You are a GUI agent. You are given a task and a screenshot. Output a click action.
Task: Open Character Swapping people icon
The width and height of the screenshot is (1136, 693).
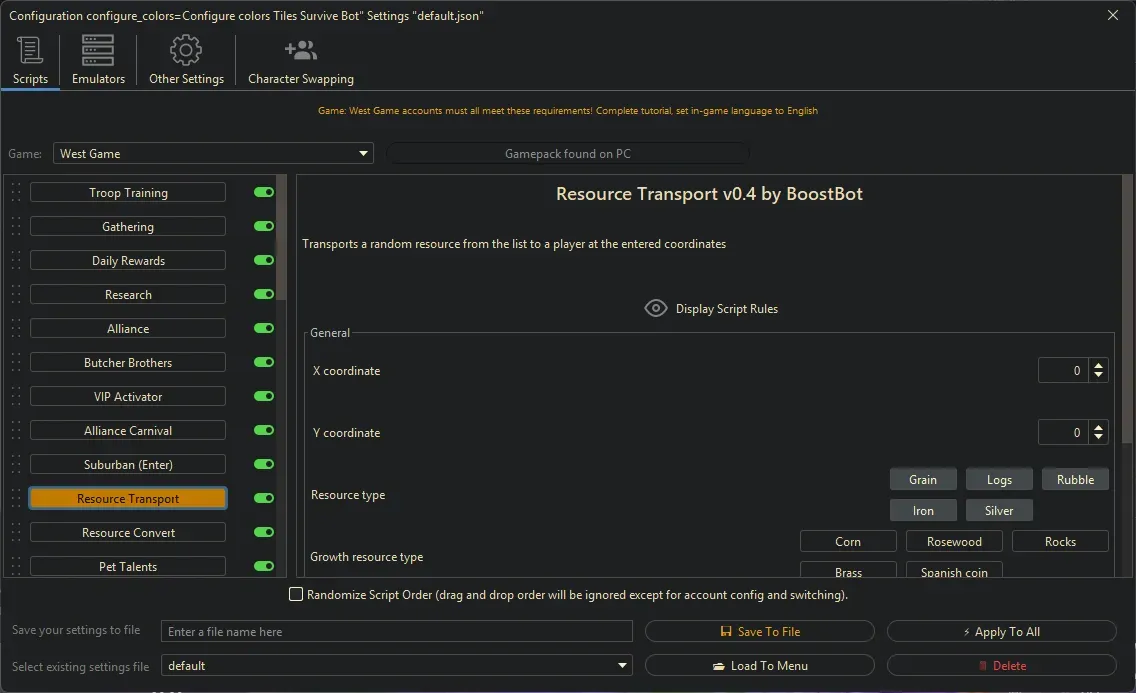pyautogui.click(x=300, y=50)
